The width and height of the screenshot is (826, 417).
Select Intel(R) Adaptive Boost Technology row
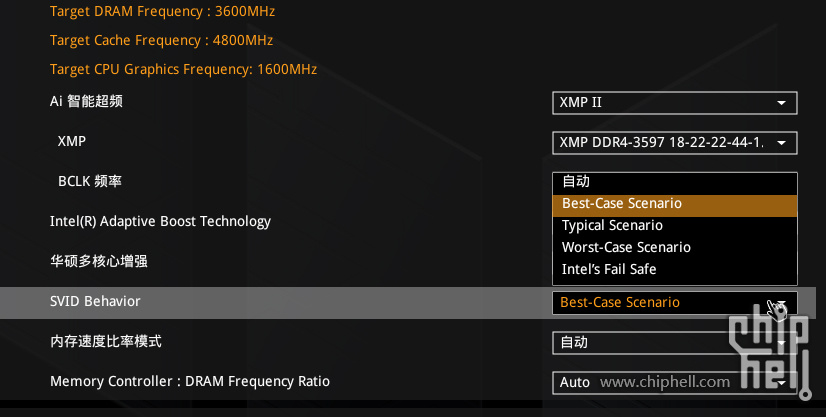(160, 222)
